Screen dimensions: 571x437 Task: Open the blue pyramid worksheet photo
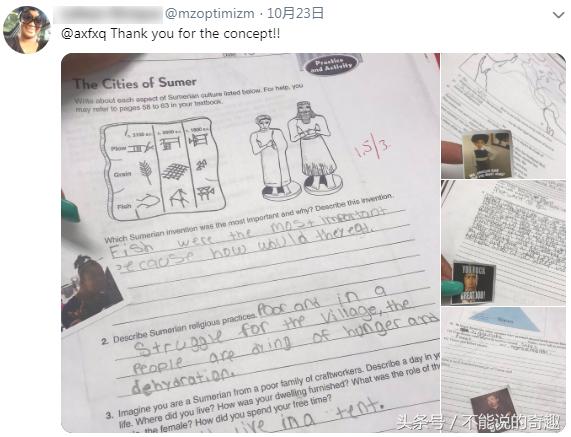click(x=504, y=370)
